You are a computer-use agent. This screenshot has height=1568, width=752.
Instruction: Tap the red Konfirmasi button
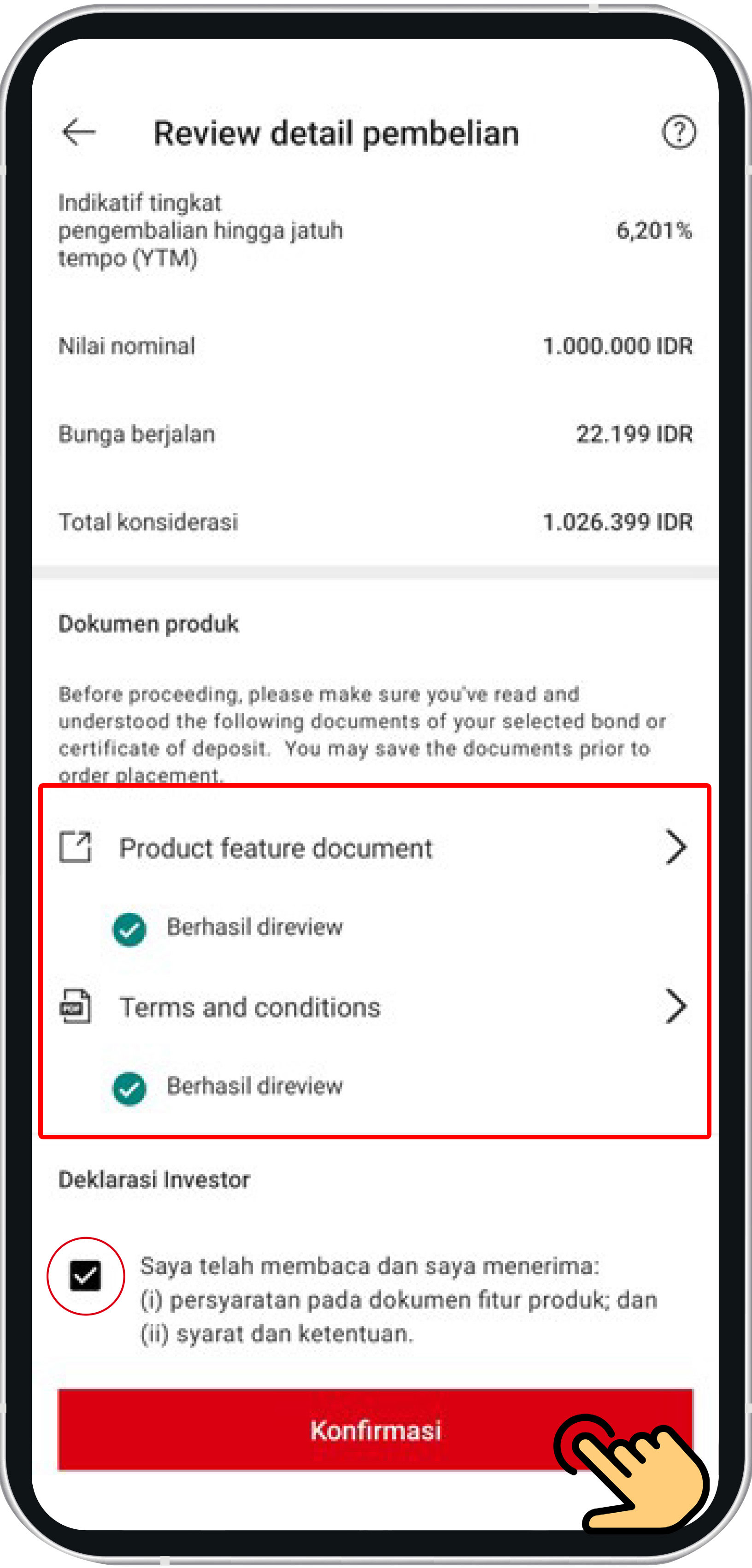click(376, 1430)
